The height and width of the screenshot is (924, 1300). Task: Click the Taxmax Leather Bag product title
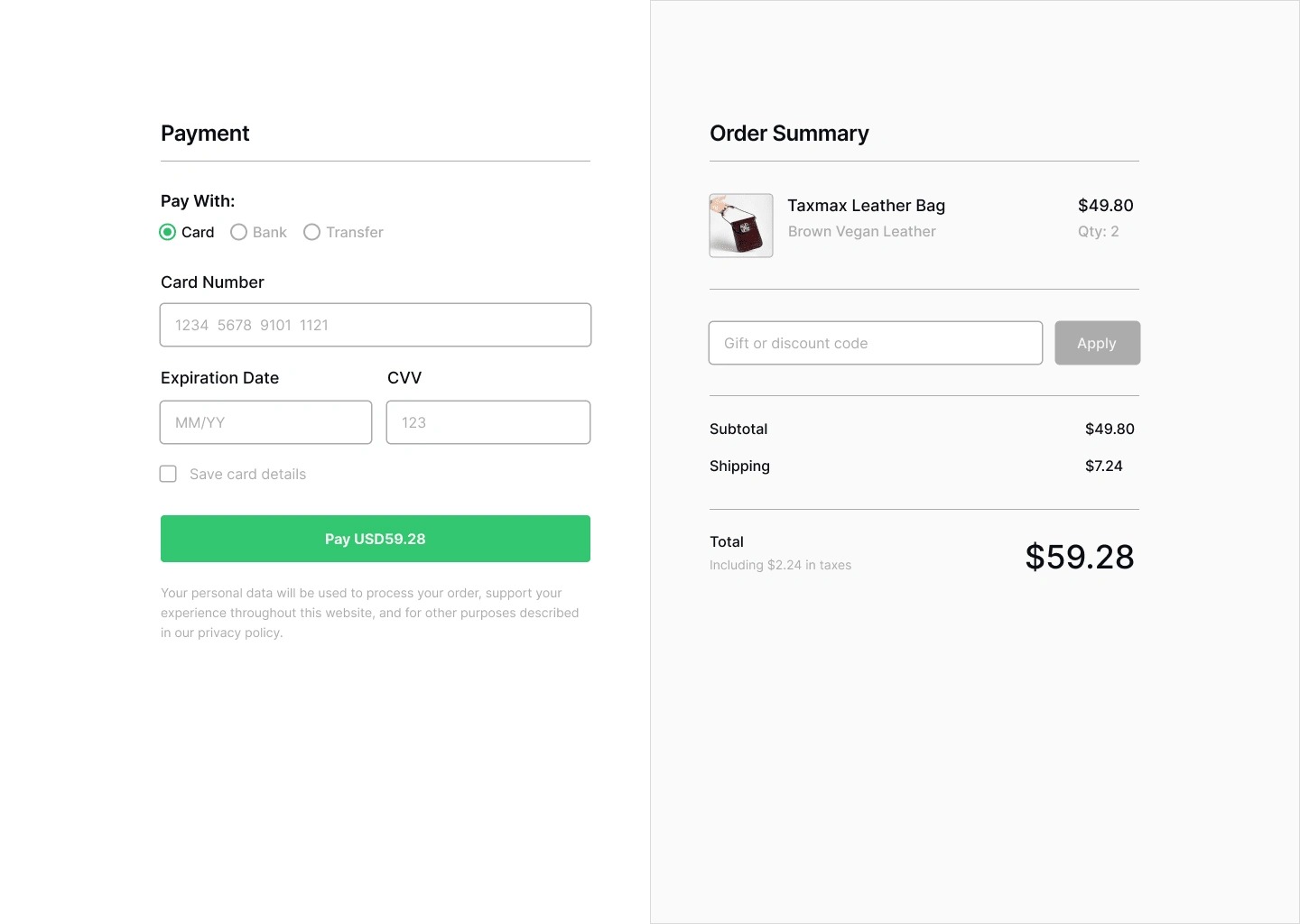coord(866,206)
